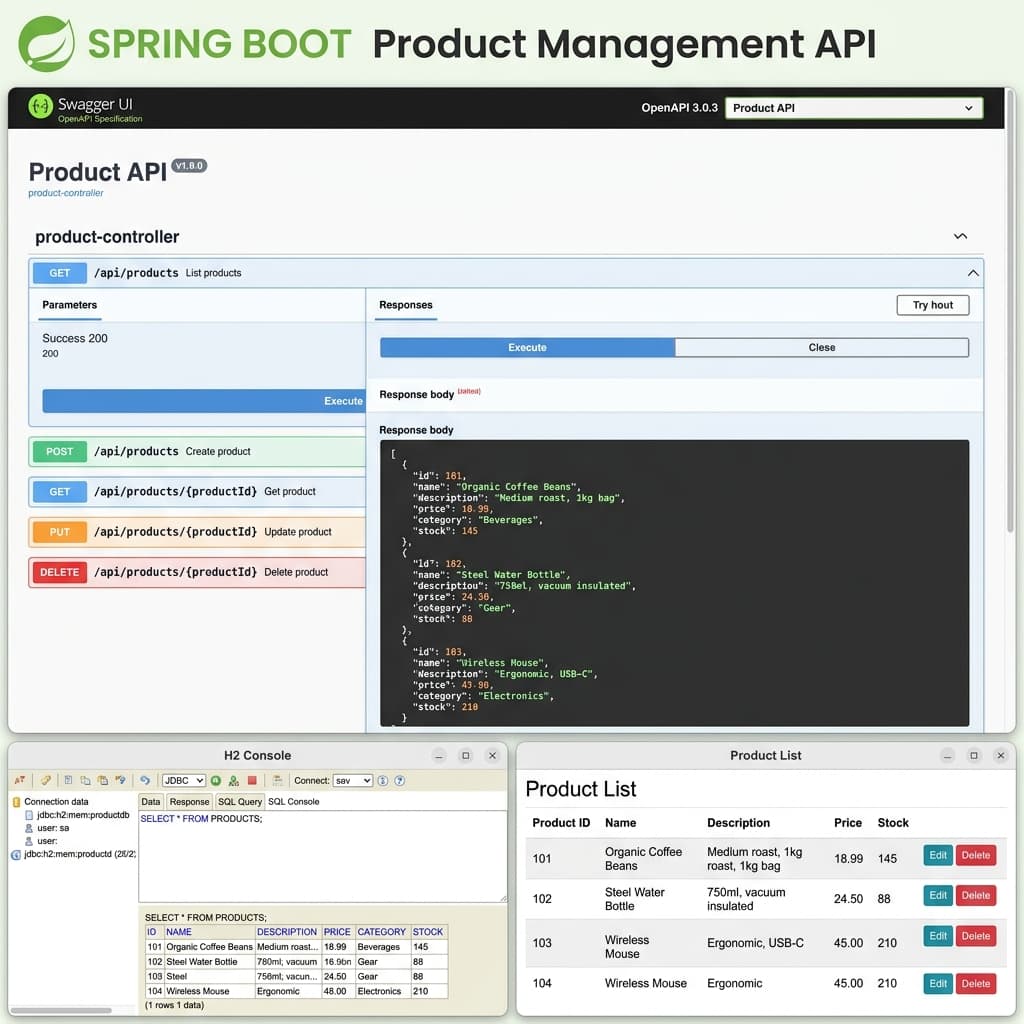This screenshot has width=1024, height=1024.
Task: Select the 'user: sa' tree entry
Action: [47, 828]
